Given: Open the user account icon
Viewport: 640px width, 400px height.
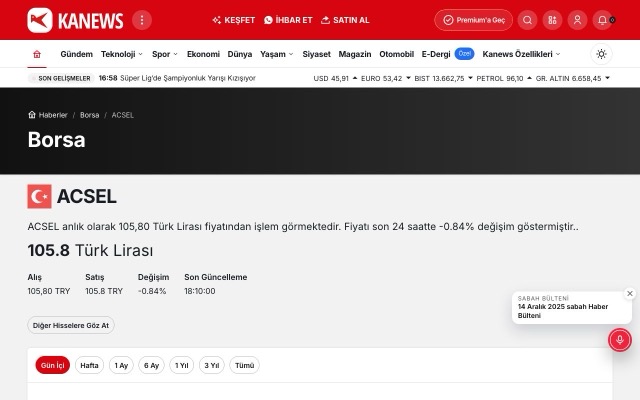Looking at the screenshot, I should (577, 20).
